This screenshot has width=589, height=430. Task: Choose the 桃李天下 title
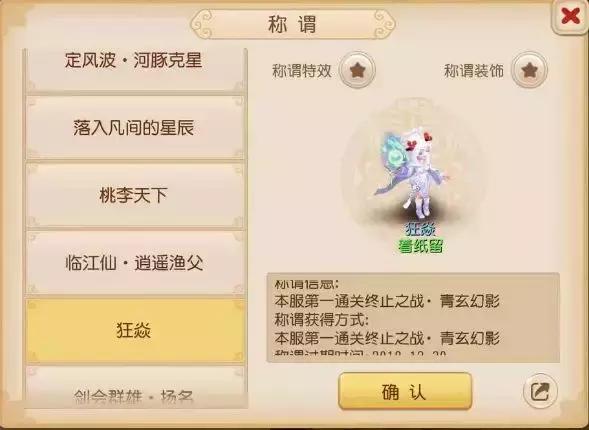[134, 195]
